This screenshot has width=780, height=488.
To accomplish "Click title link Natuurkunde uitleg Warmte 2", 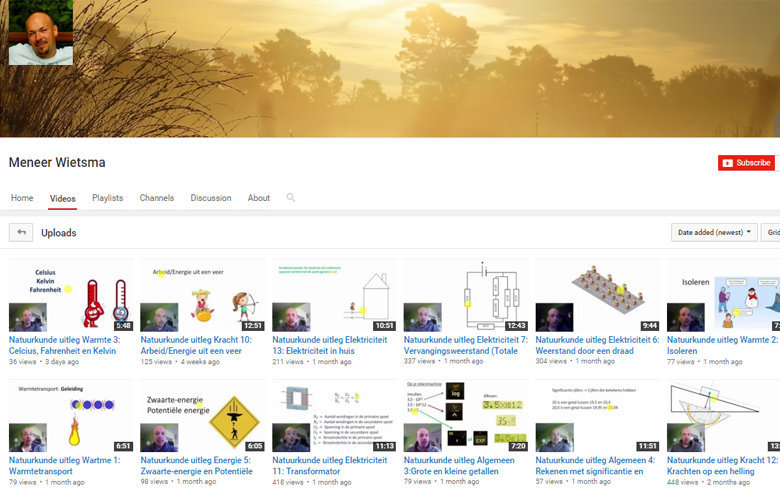I will click(x=722, y=345).
